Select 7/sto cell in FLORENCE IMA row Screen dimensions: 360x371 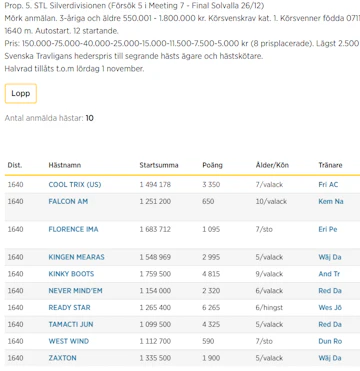[x=264, y=229]
